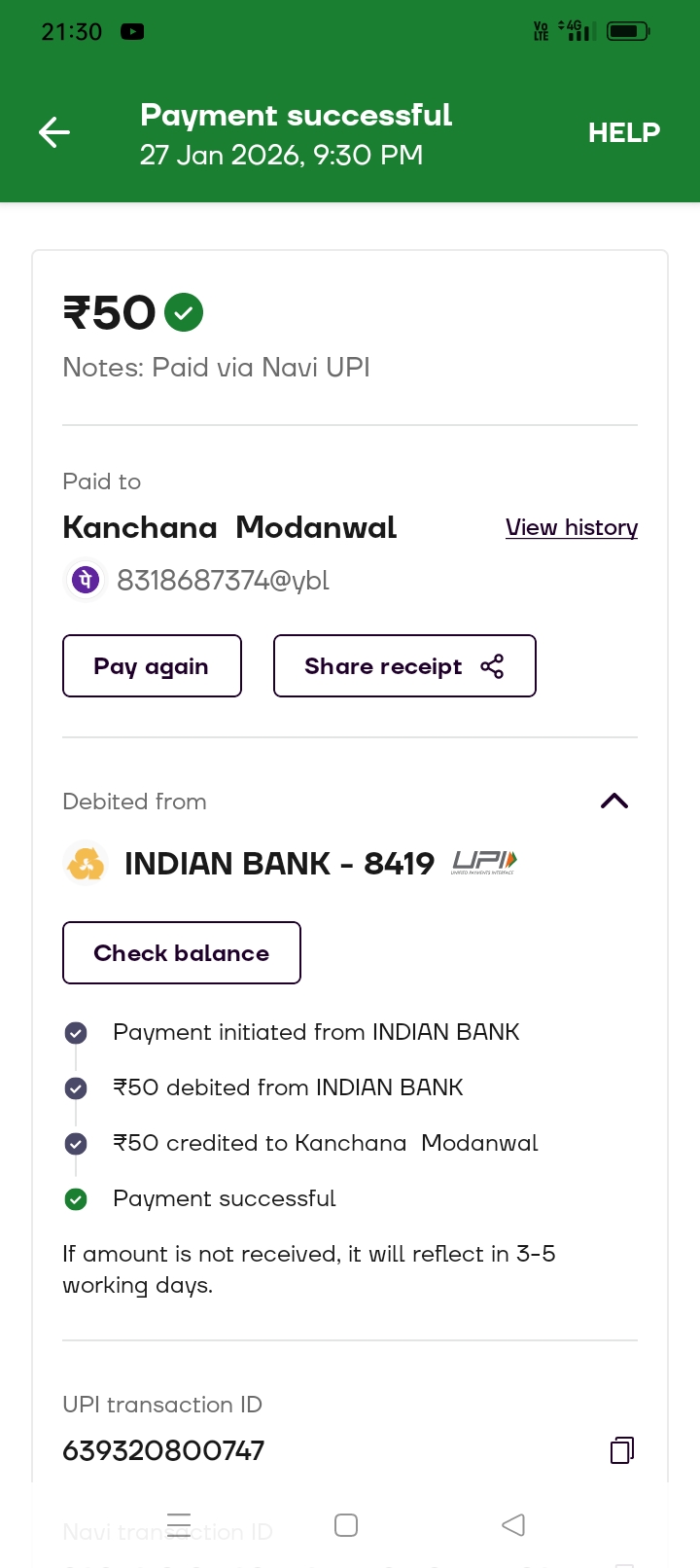
Task: Tap the YouTube icon in status bar
Action: [x=132, y=32]
